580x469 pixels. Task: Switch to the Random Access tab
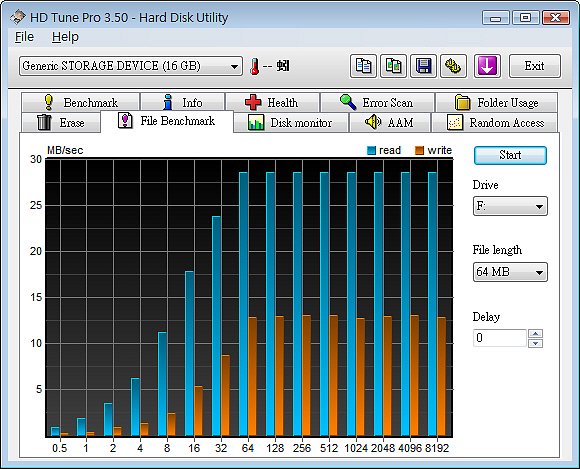coord(495,122)
